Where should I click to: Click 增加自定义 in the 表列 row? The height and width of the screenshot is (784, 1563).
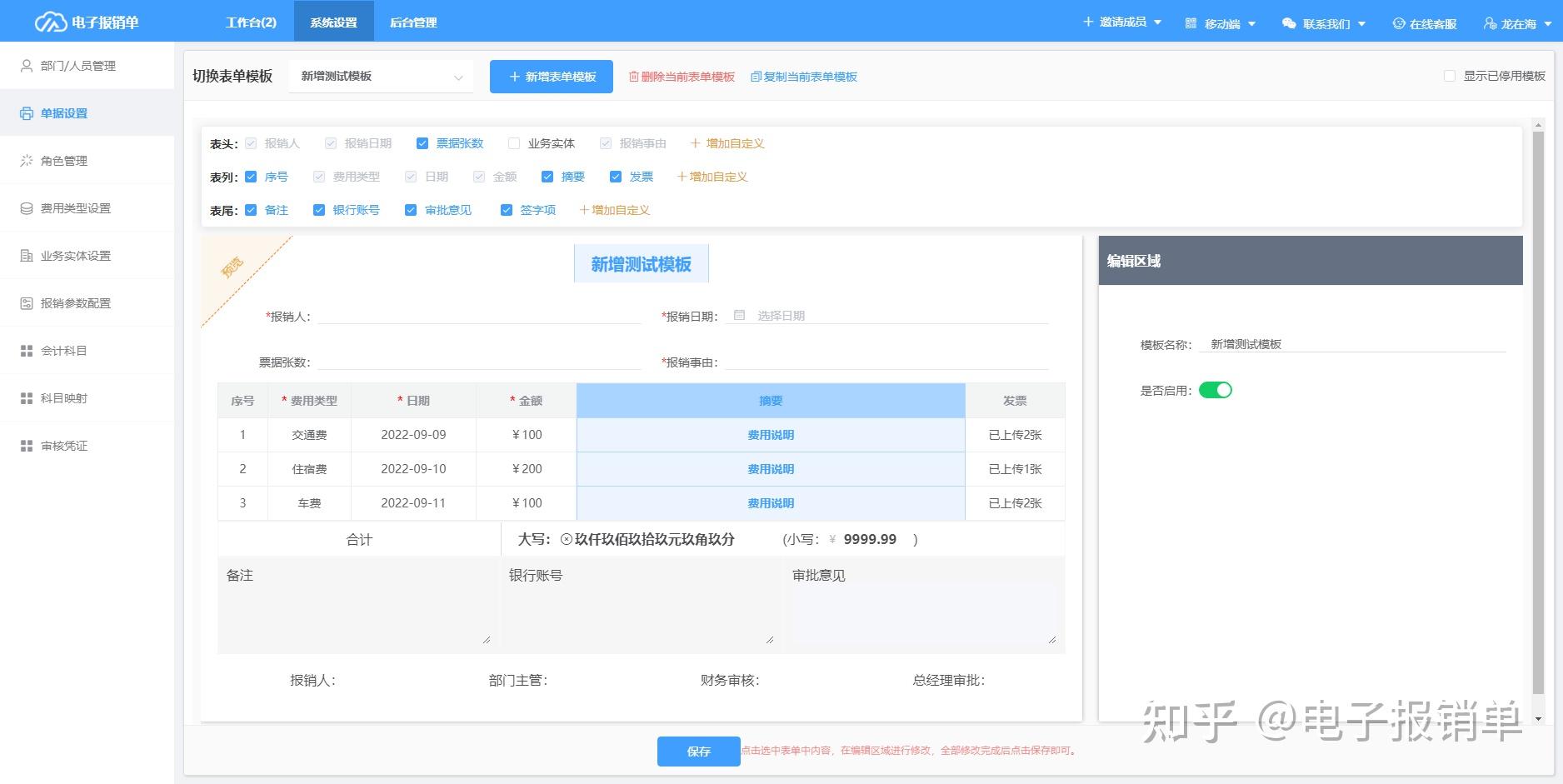(712, 177)
